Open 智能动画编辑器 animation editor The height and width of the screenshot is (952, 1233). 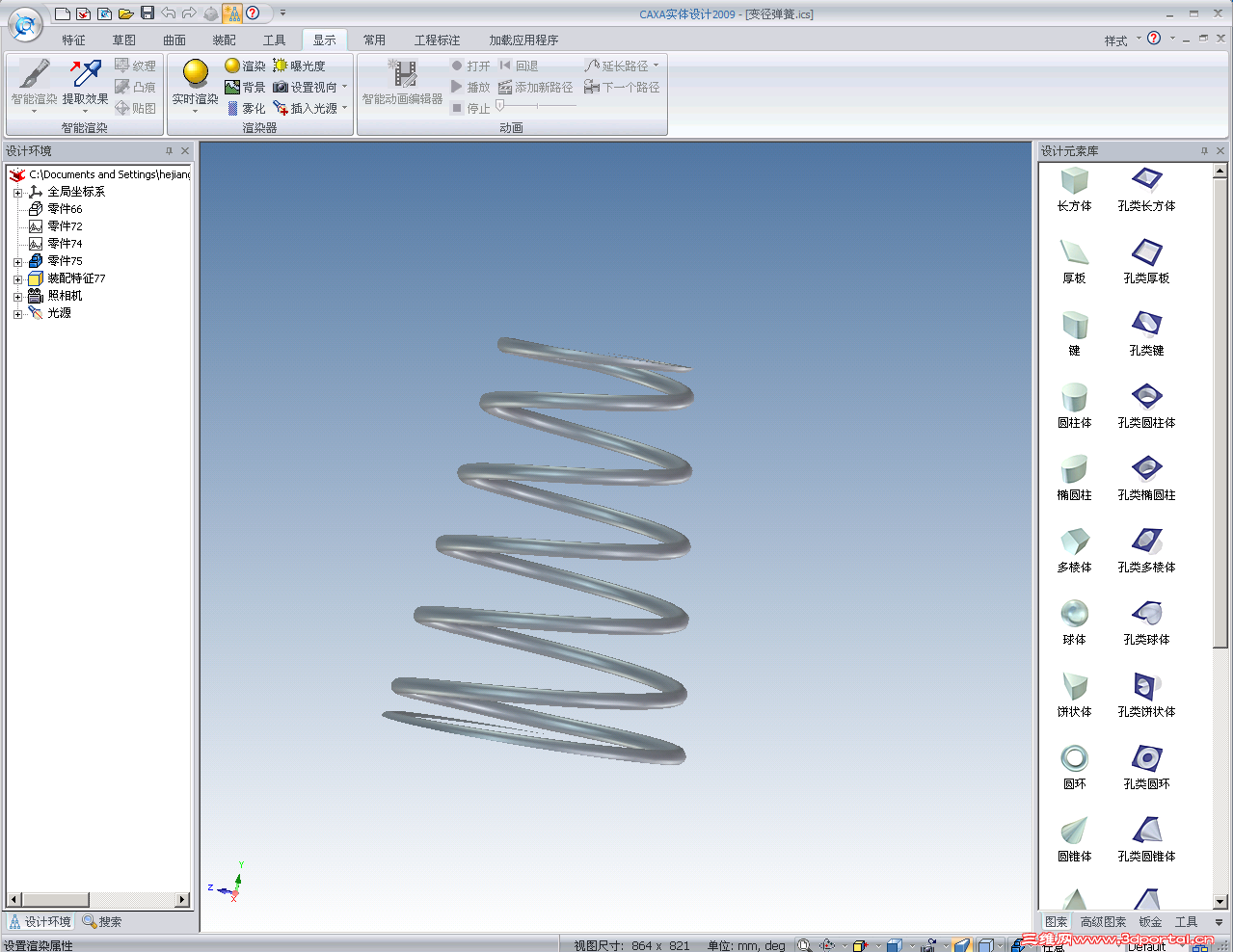(403, 81)
